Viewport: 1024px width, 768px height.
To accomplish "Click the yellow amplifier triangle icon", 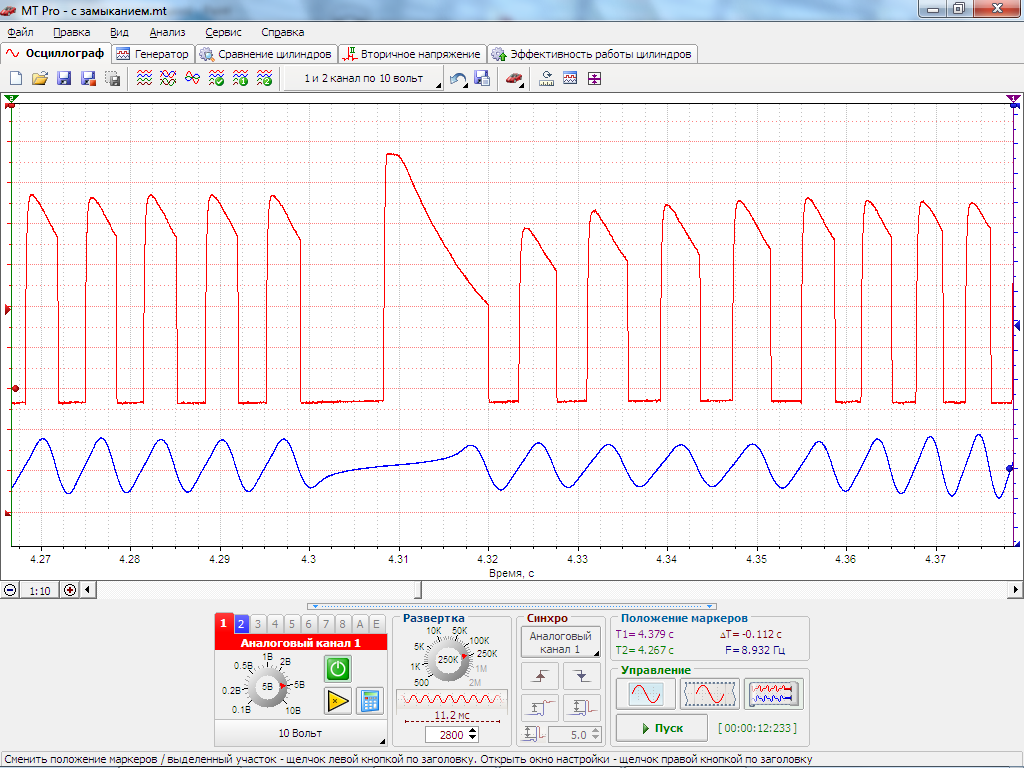I will (x=338, y=701).
